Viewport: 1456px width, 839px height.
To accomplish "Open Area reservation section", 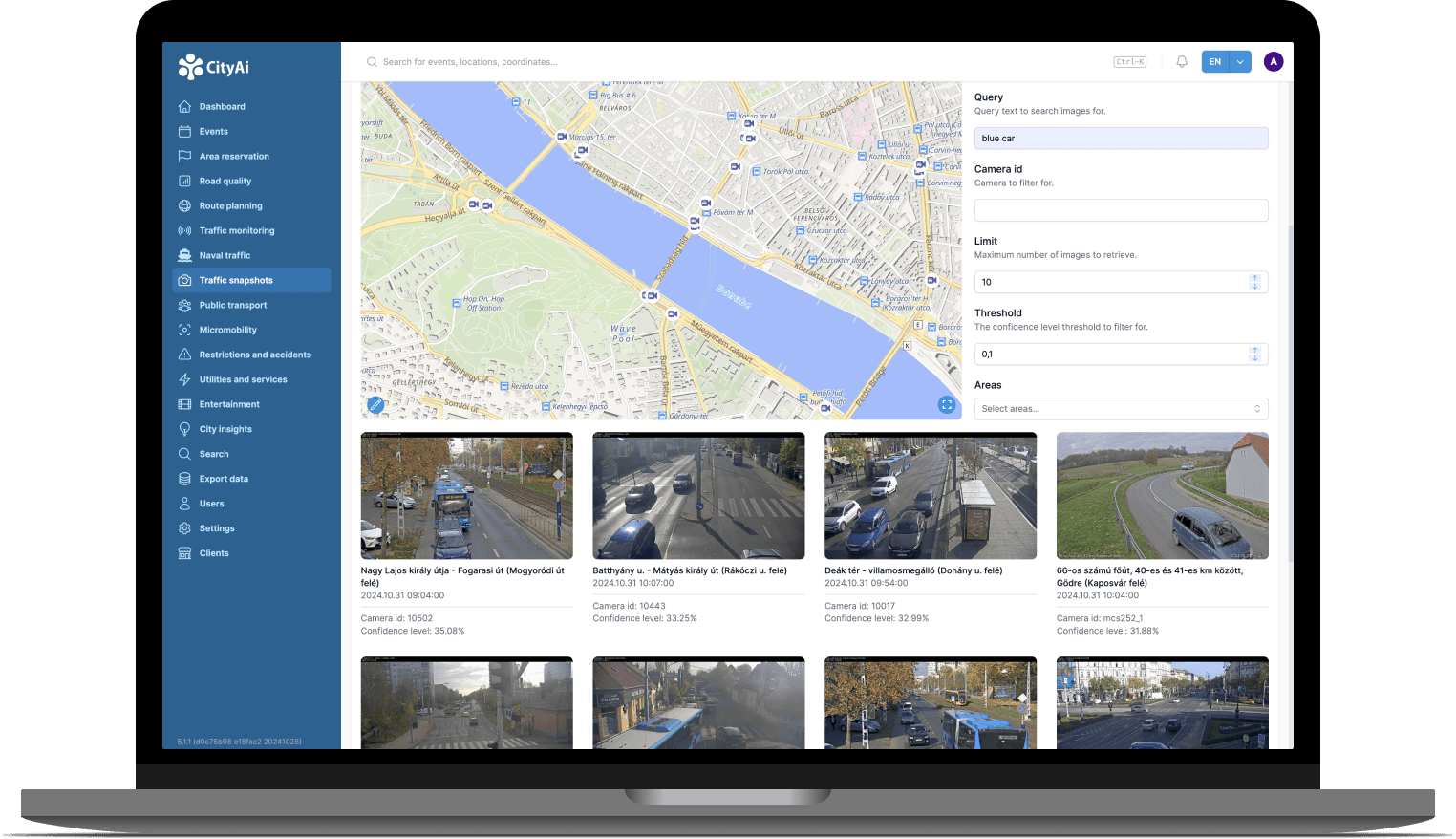I will [x=251, y=157].
